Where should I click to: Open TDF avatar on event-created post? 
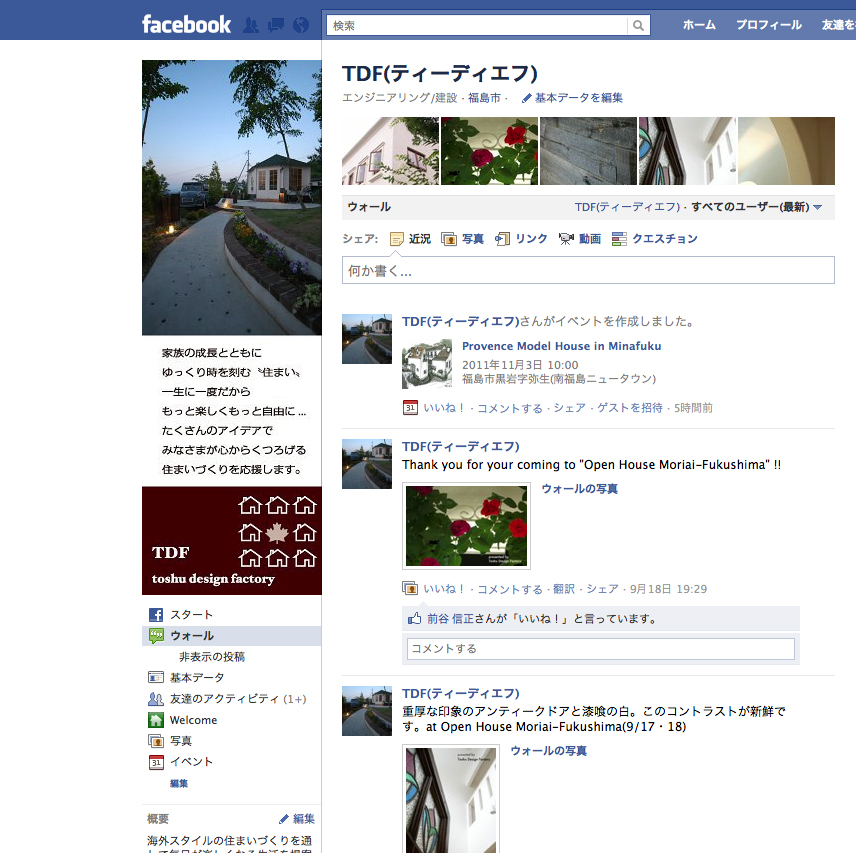pyautogui.click(x=367, y=339)
